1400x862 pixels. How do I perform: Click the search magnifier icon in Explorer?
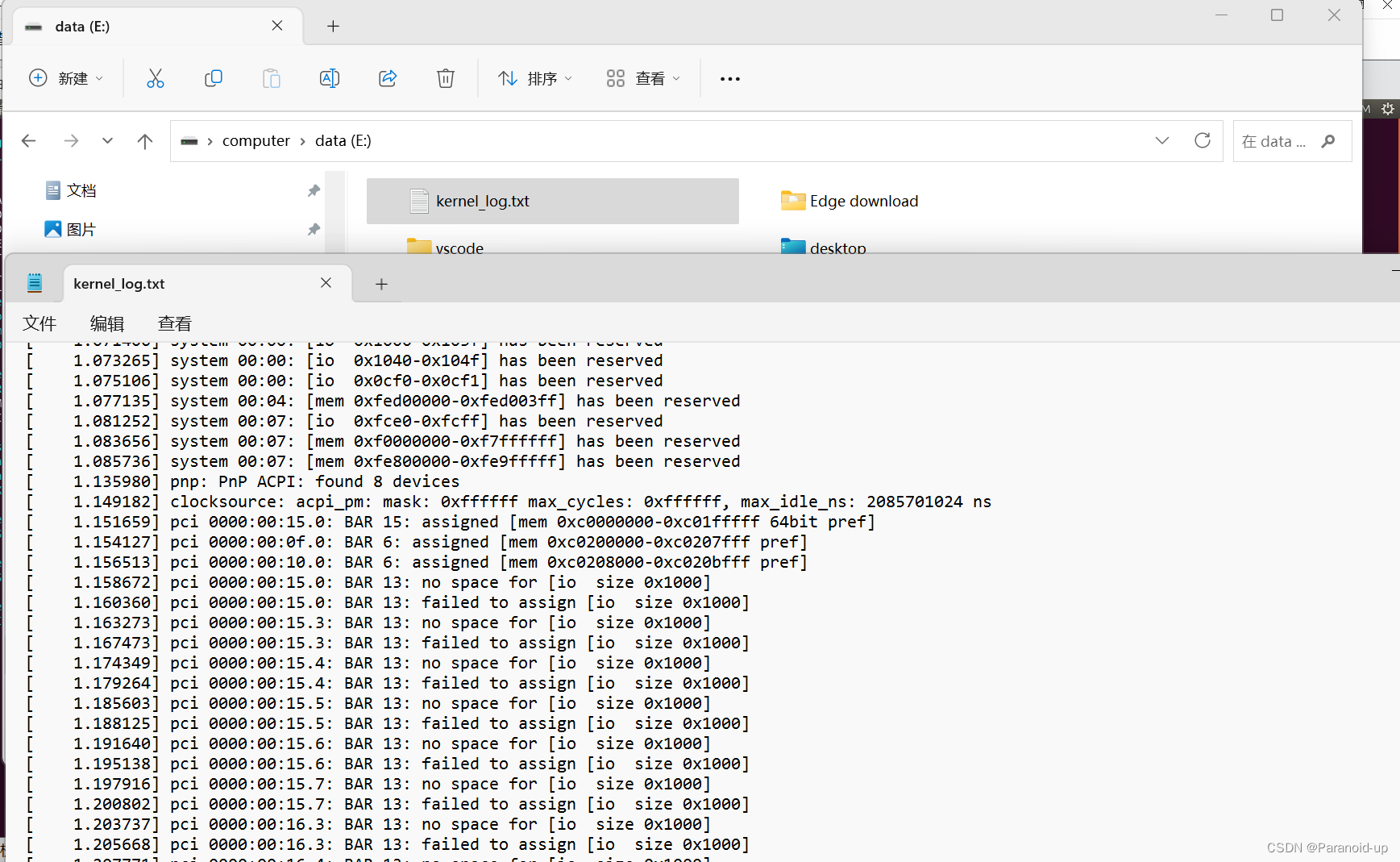tap(1328, 141)
